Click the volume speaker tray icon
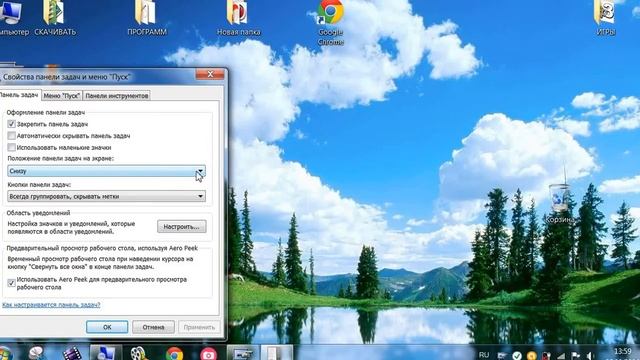The height and width of the screenshot is (360, 640). click(590, 356)
